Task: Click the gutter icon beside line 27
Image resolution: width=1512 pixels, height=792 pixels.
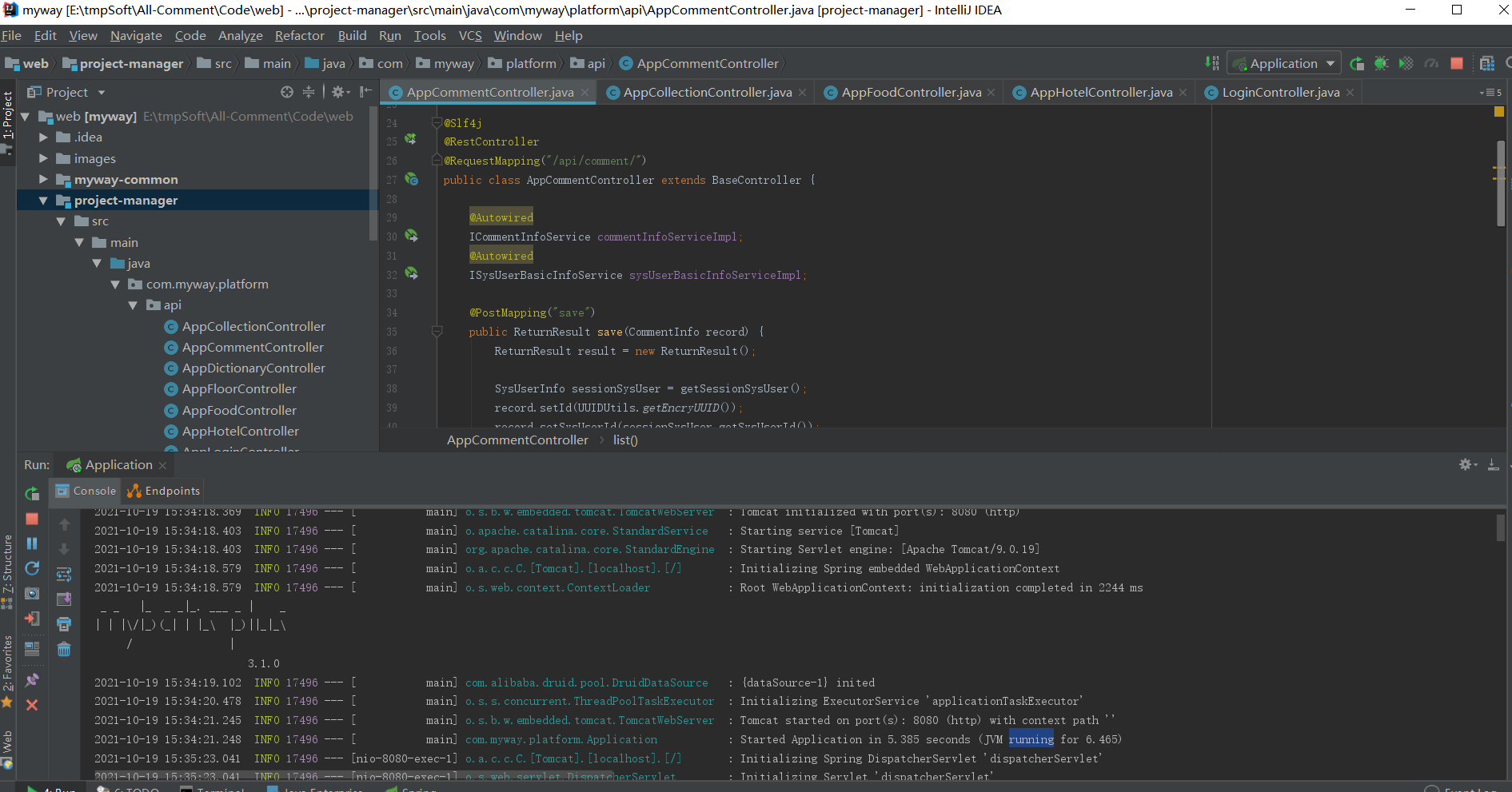Action: [x=411, y=179]
